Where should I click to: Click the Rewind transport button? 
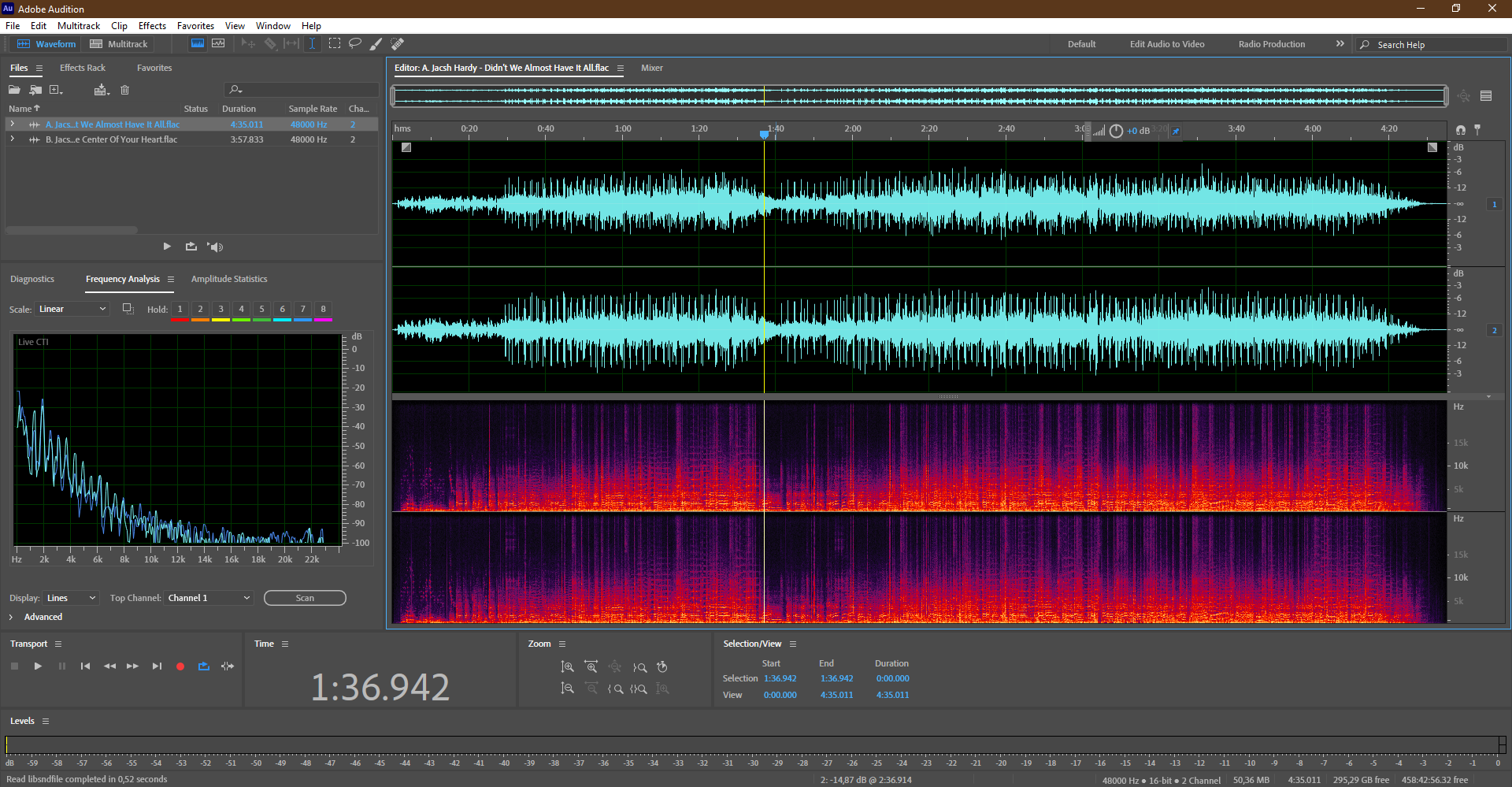point(109,666)
